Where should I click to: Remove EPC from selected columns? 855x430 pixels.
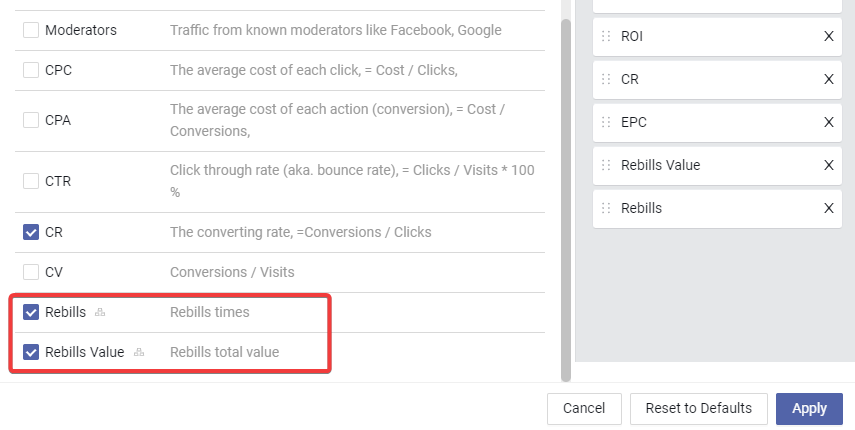[x=828, y=122]
